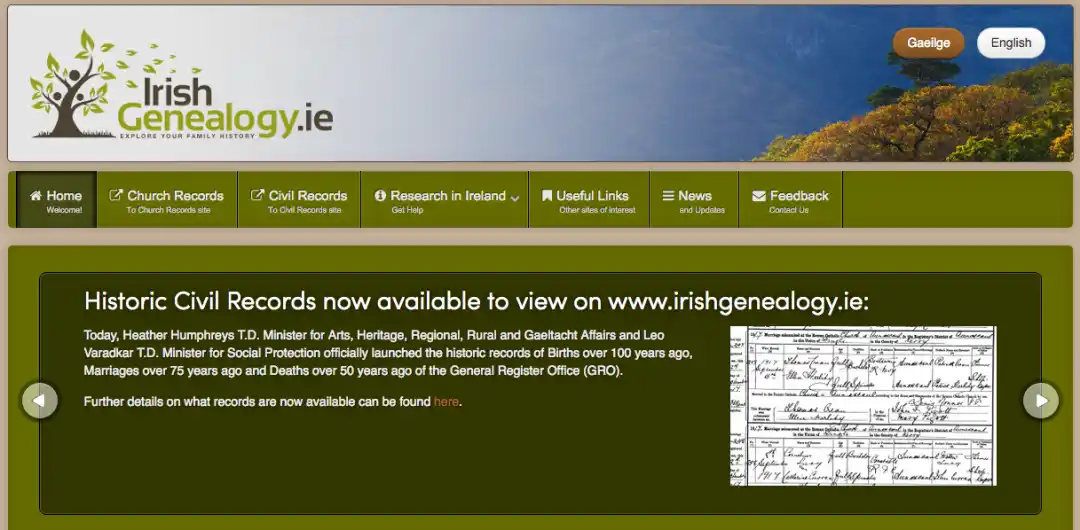Click 'Explore Your Family History' tagline
Viewport: 1080px width, 530px height.
187,136
